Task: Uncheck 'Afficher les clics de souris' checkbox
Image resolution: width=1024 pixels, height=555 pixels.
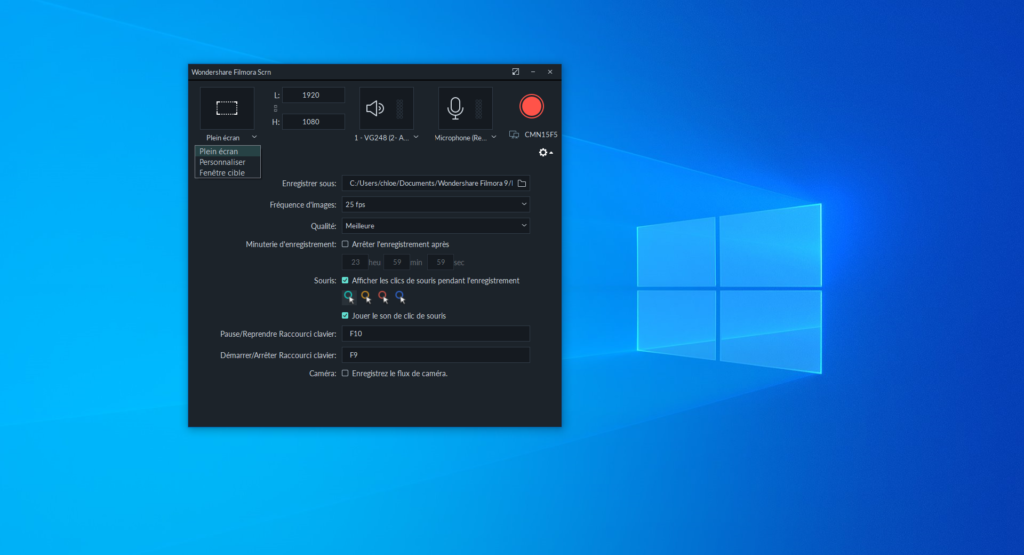Action: tap(345, 281)
